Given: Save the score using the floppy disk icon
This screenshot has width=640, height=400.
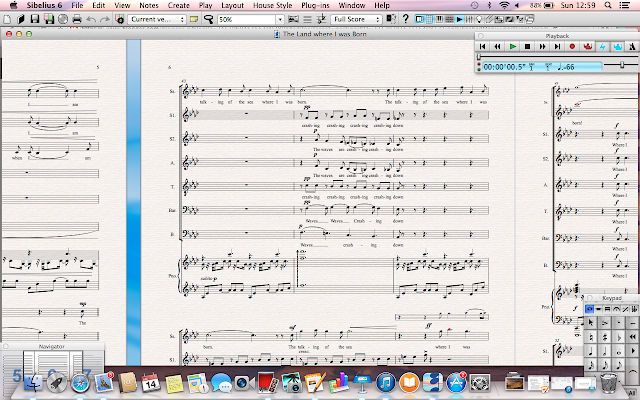Looking at the screenshot, I should pos(35,19).
